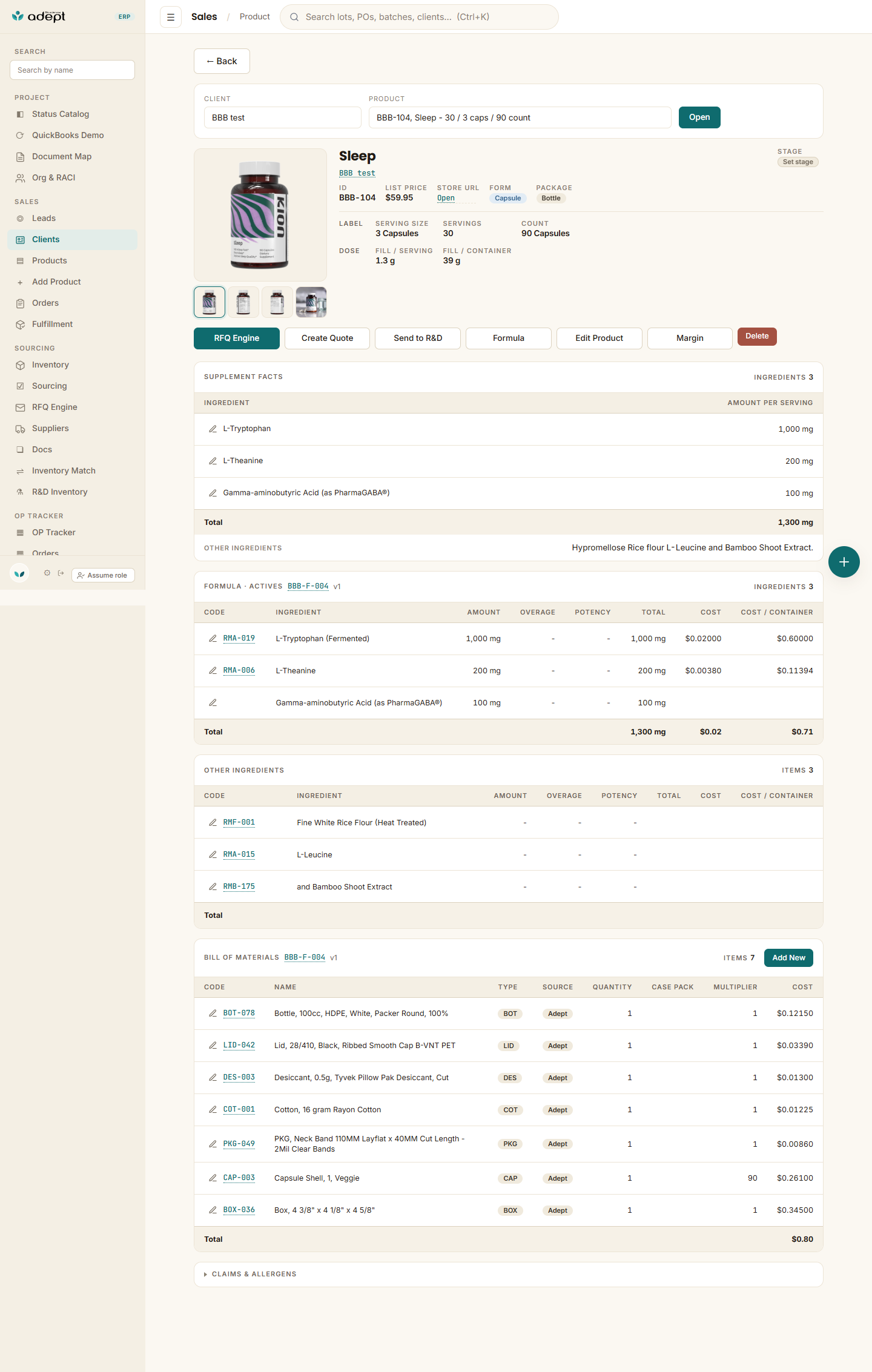The height and width of the screenshot is (1372, 872).
Task: Click the logout arrow icon in sidebar footer
Action: click(61, 573)
